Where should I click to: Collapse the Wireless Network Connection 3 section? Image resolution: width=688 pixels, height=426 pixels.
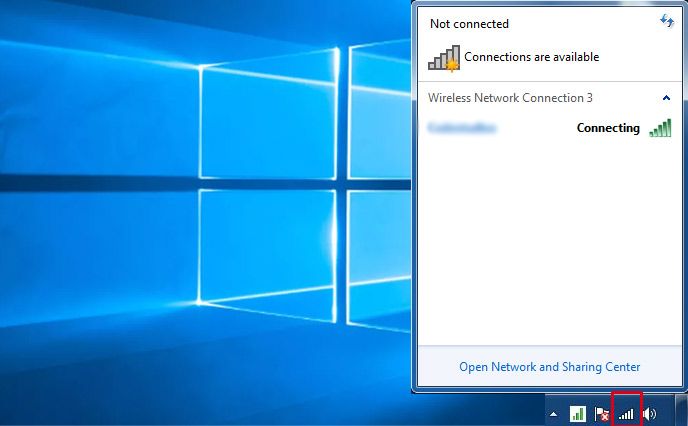click(666, 98)
